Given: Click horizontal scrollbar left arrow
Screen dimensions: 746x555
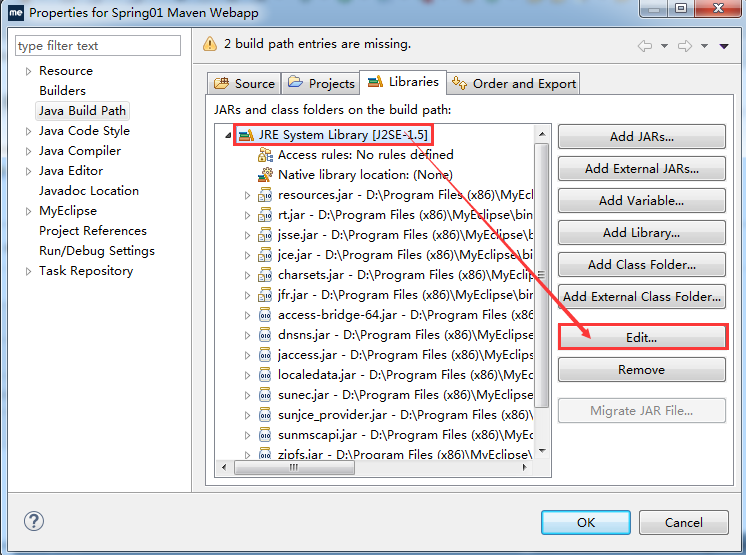Looking at the screenshot, I should (225, 467).
